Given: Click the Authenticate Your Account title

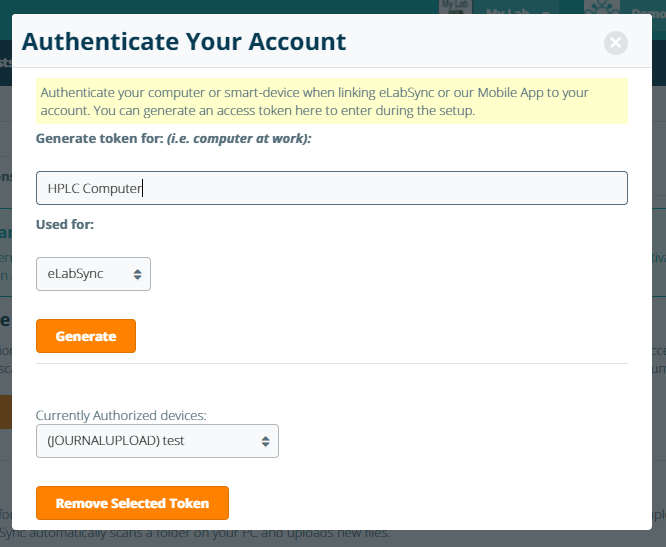Looking at the screenshot, I should (184, 42).
